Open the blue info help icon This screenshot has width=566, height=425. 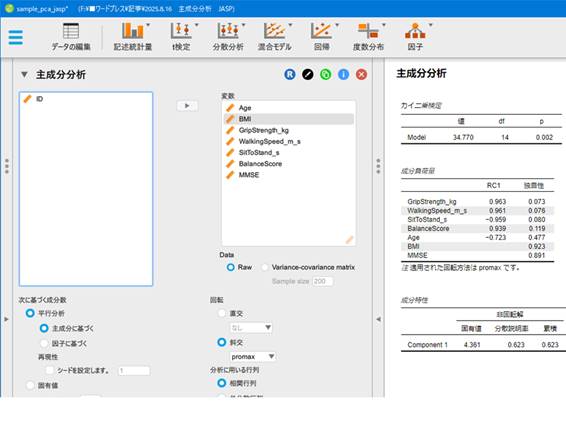point(344,74)
